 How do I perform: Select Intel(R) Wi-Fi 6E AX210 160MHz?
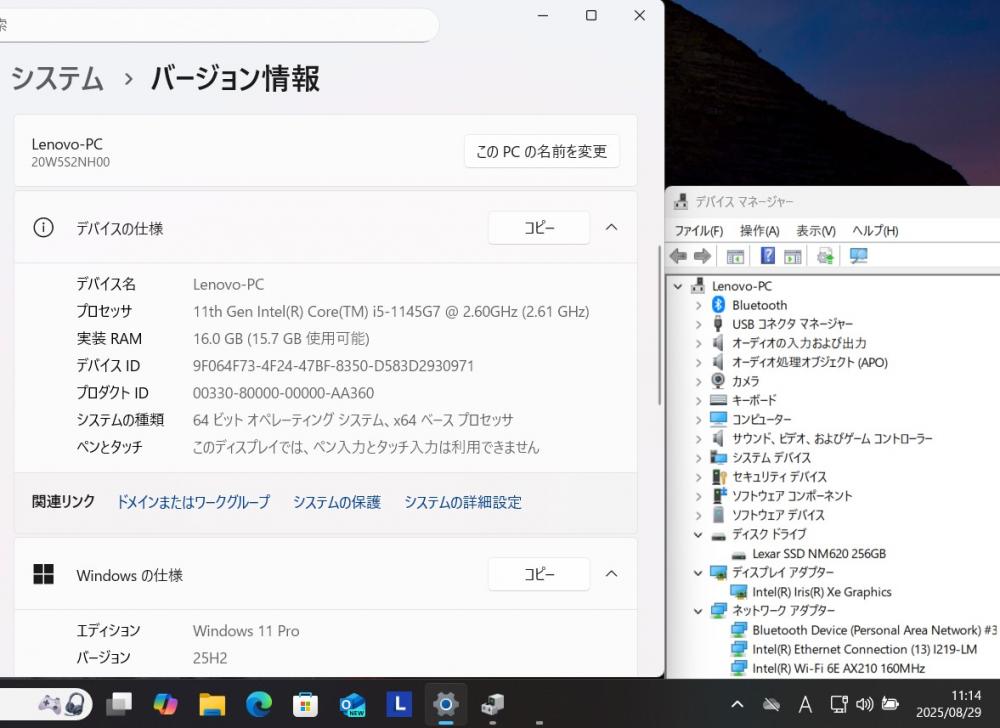click(x=839, y=668)
